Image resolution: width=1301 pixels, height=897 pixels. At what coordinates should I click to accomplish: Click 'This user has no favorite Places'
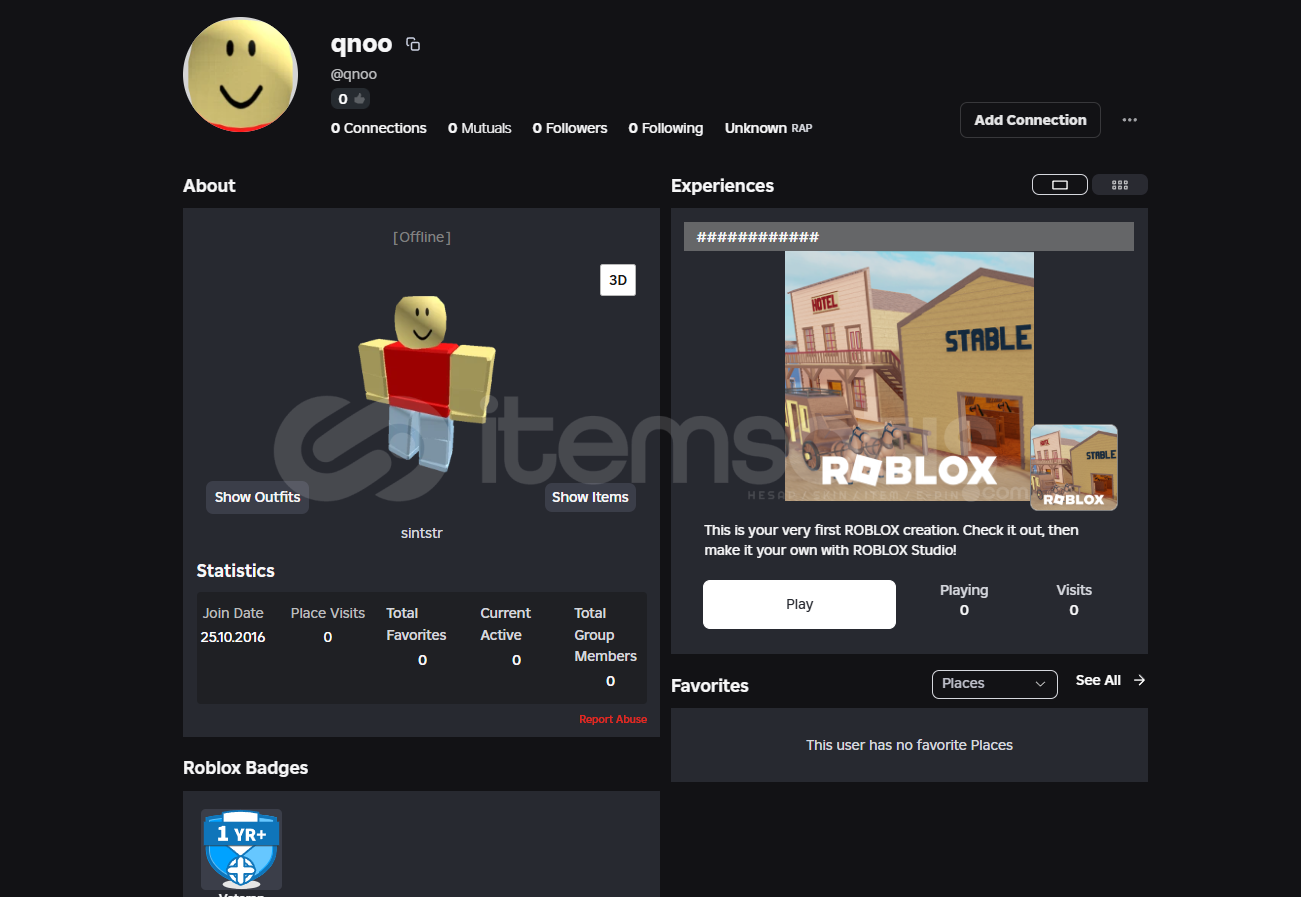coord(909,745)
